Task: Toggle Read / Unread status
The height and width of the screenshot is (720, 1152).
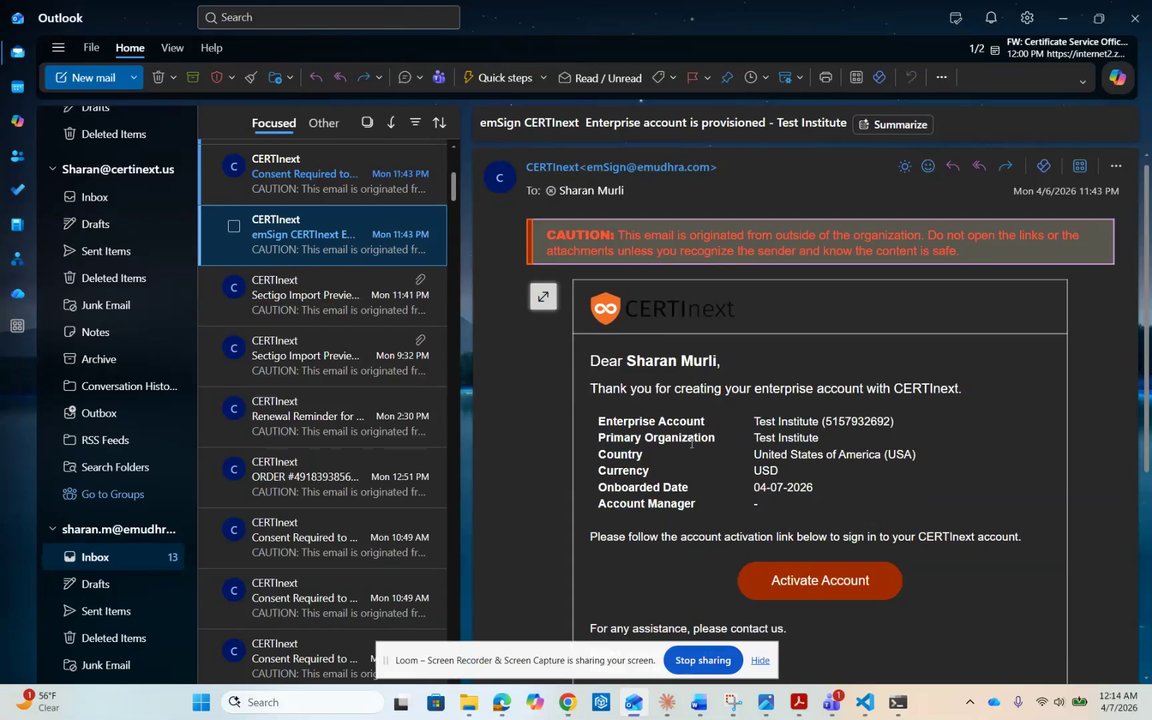Action: 600,77
